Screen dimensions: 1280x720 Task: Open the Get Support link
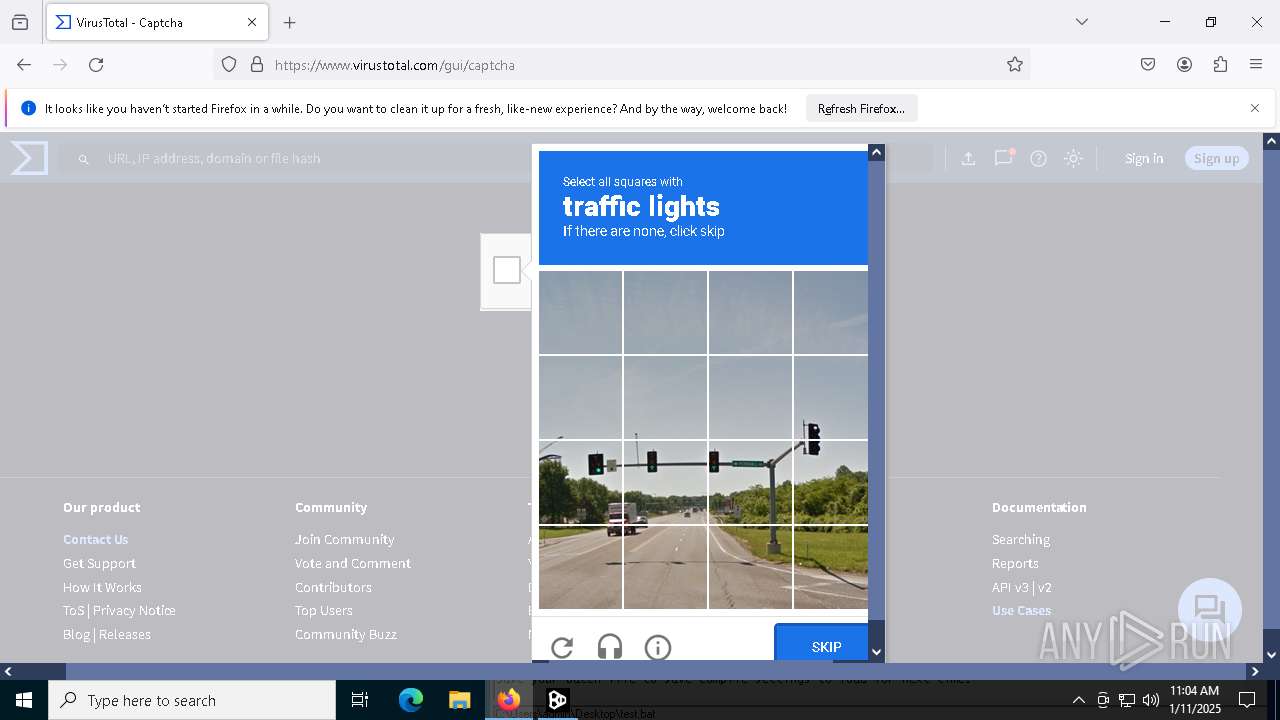point(99,563)
